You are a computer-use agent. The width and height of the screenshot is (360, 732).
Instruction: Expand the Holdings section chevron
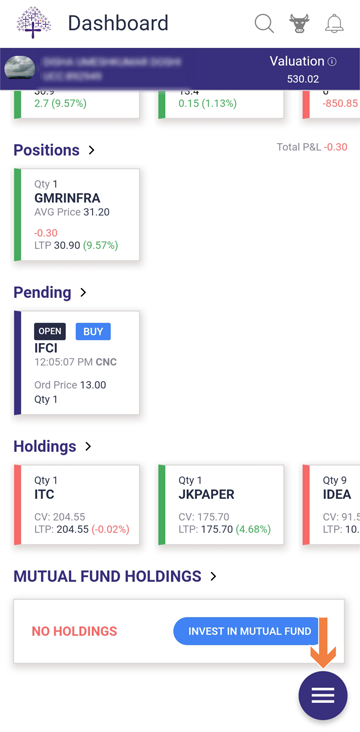(x=88, y=446)
